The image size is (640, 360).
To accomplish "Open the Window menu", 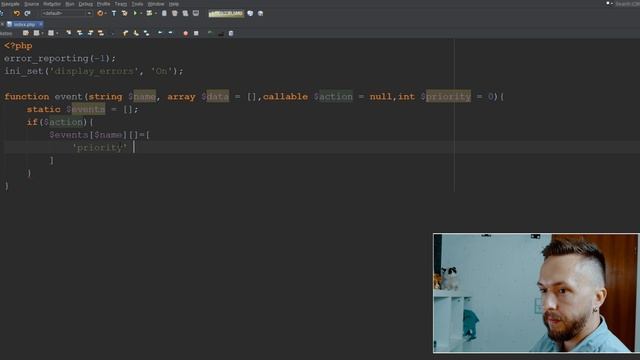I will tap(156, 4).
